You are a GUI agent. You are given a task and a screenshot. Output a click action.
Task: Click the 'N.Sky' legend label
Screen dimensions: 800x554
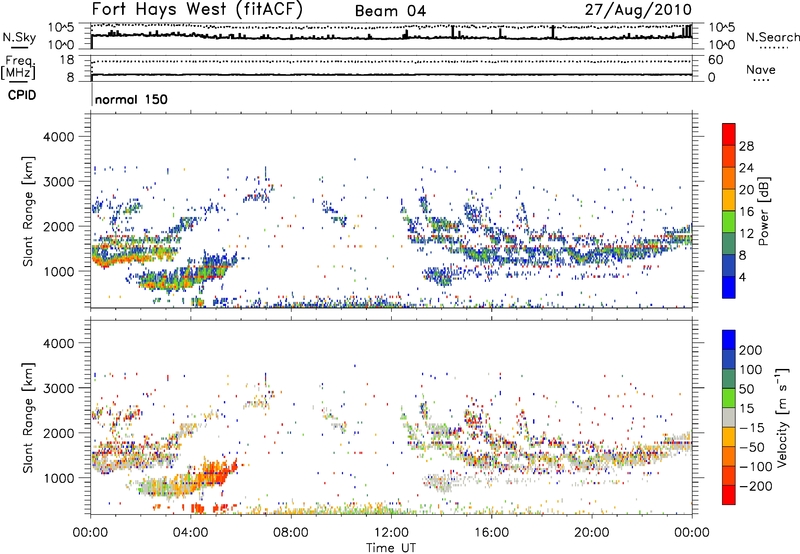click(19, 37)
